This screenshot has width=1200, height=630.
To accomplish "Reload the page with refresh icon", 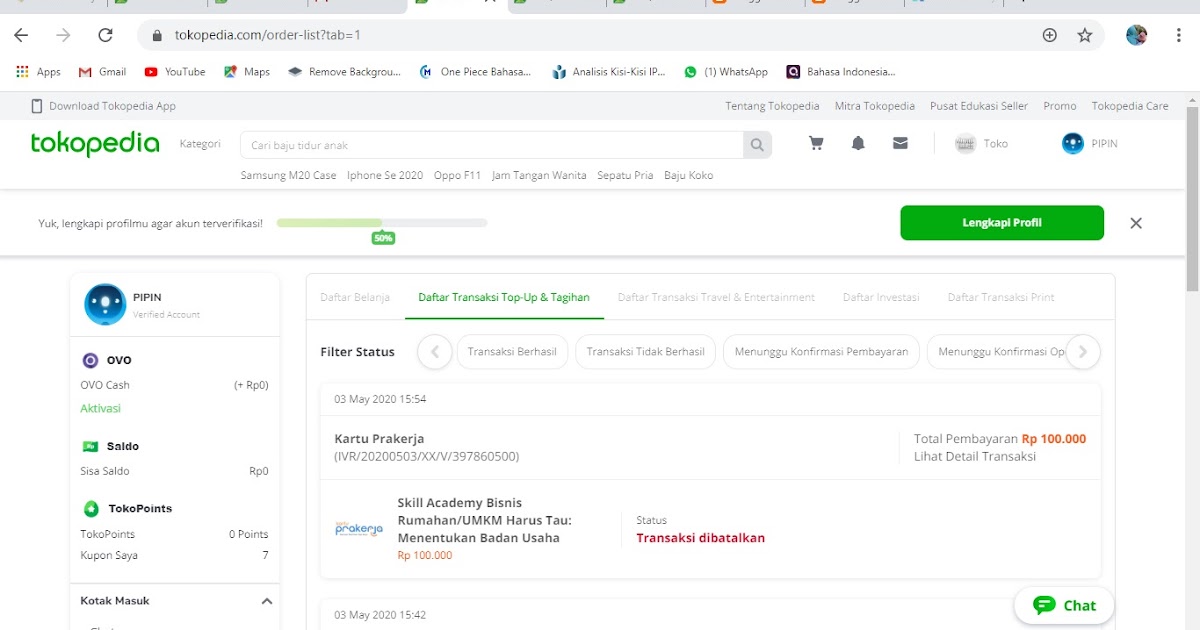I will click(105, 35).
